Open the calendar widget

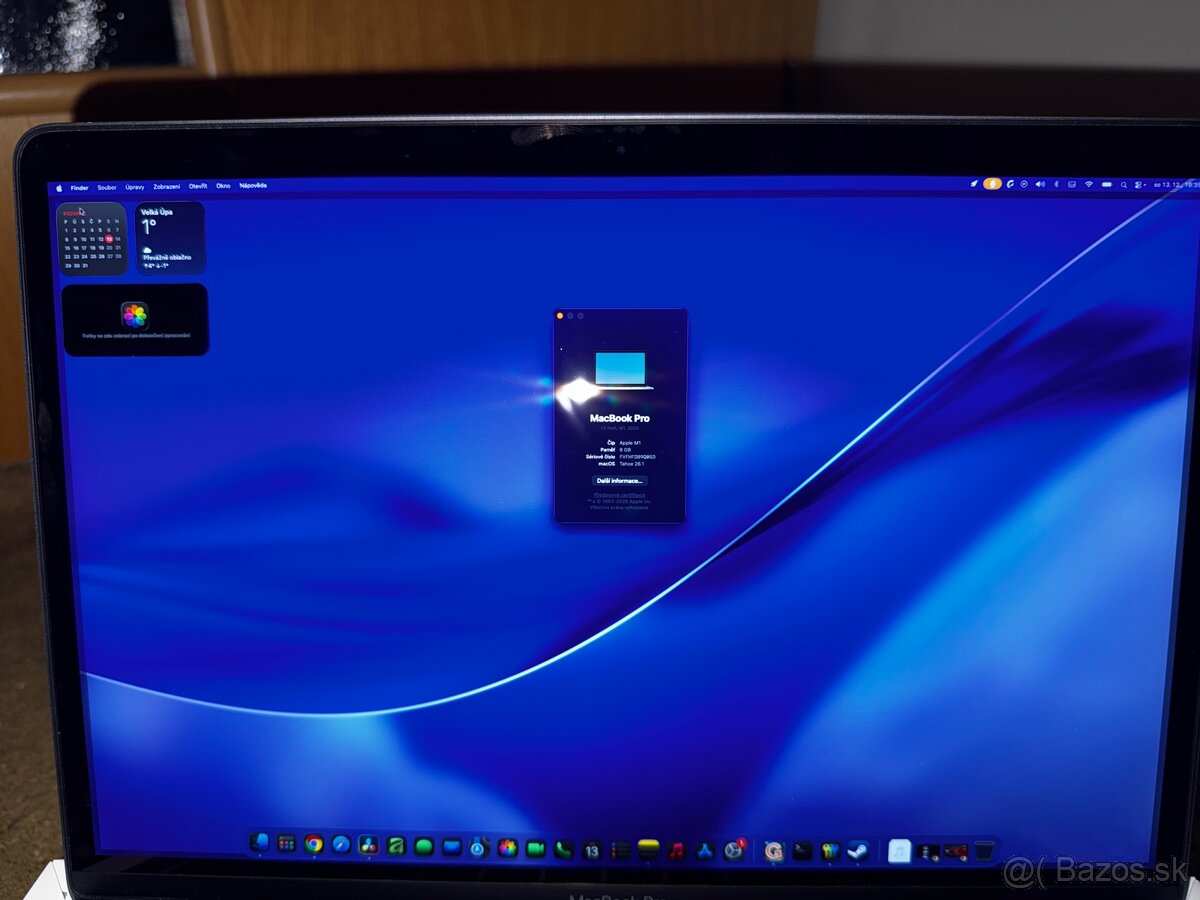point(91,238)
